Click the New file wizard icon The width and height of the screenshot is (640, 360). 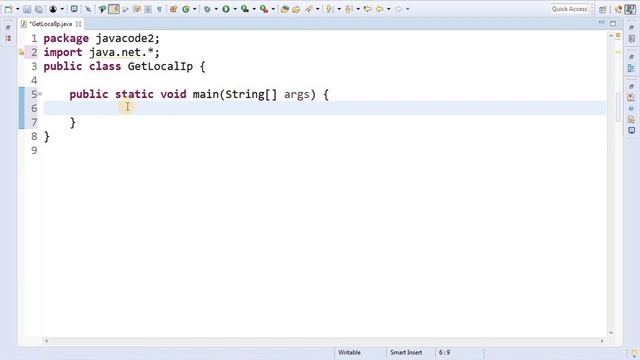[x=8, y=9]
